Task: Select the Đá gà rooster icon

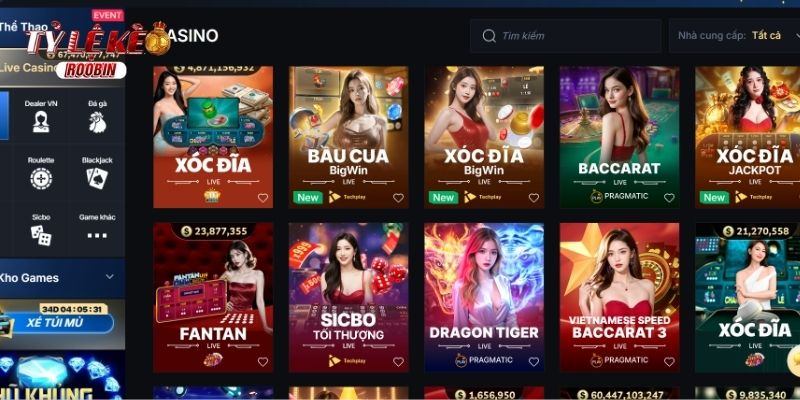Action: [x=97, y=122]
